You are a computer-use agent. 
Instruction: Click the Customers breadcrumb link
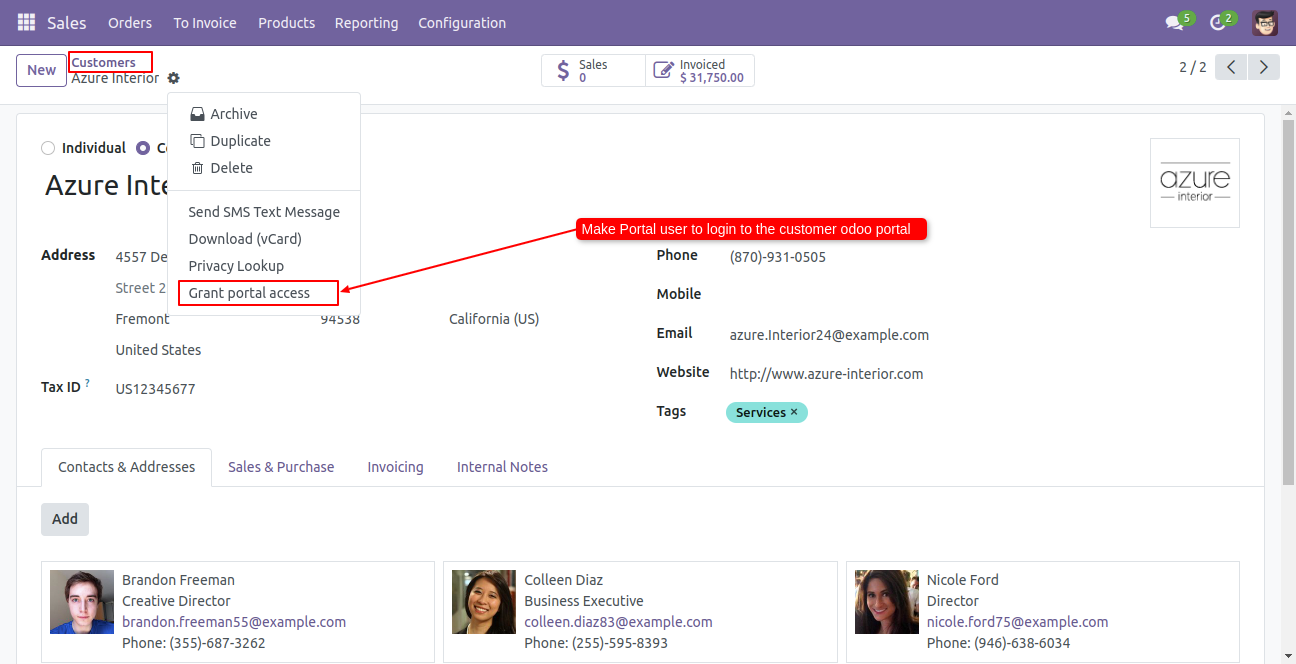pos(104,62)
